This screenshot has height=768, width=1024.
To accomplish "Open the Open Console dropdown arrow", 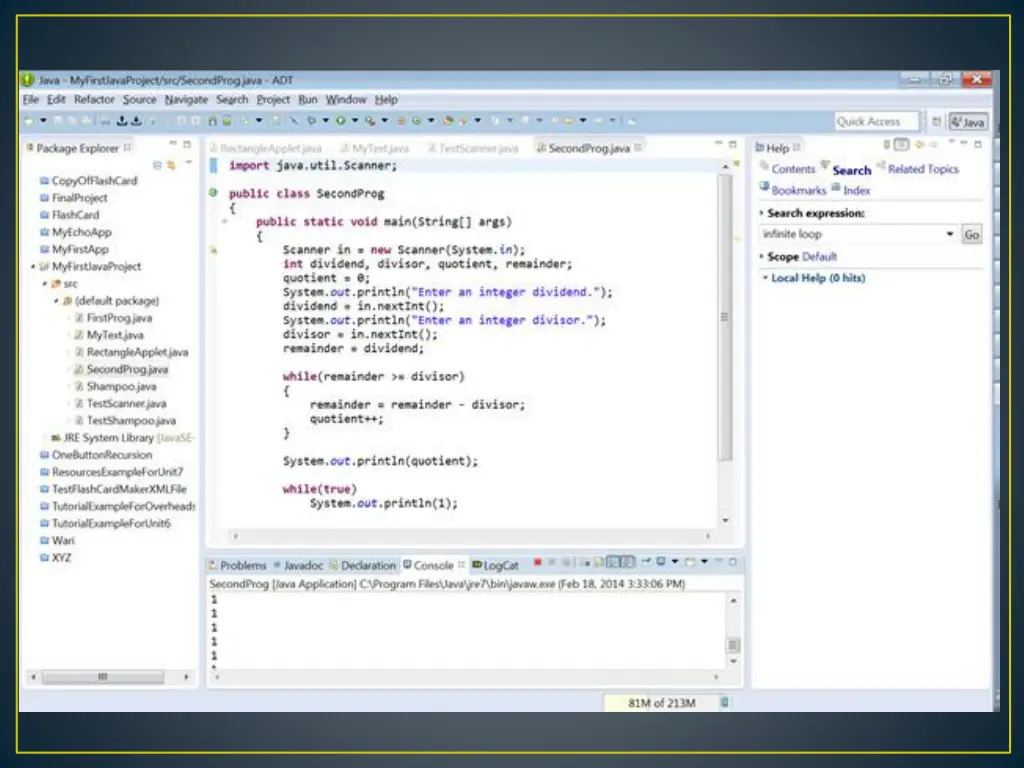I will 705,562.
